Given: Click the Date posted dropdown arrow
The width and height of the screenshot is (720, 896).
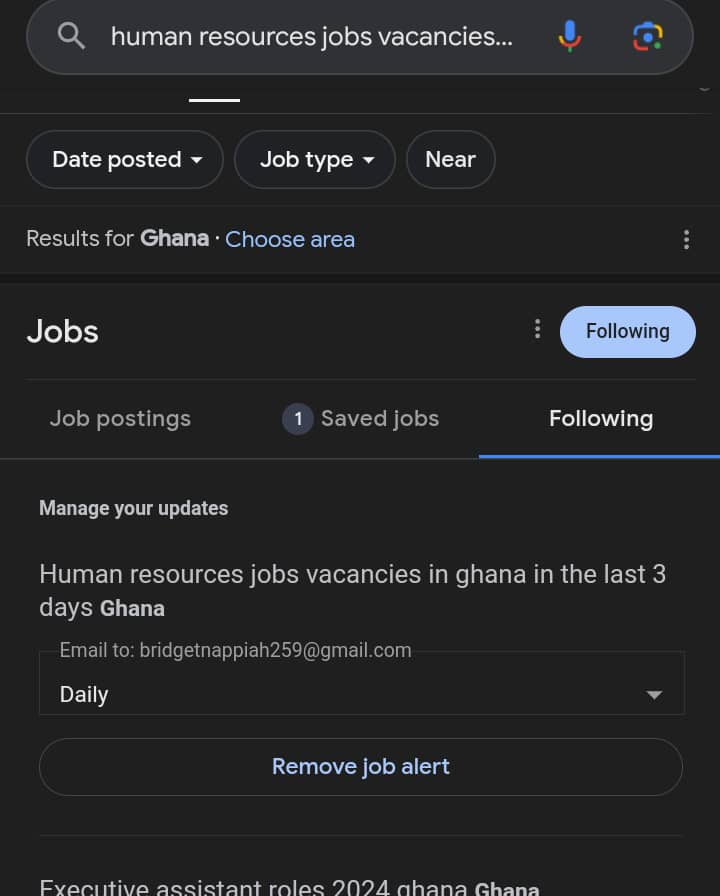Looking at the screenshot, I should coord(197,161).
